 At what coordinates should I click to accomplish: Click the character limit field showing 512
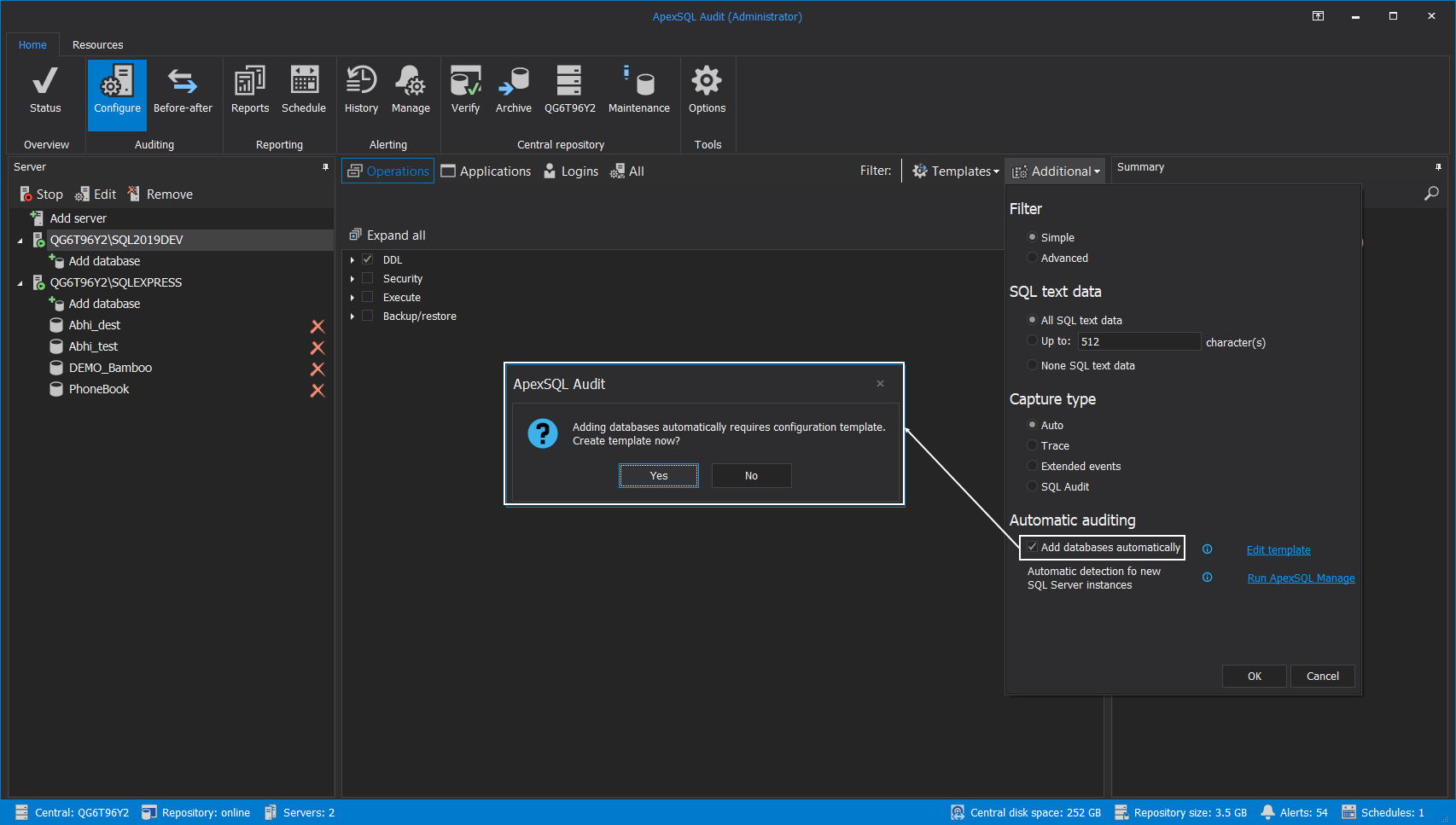pos(1139,341)
